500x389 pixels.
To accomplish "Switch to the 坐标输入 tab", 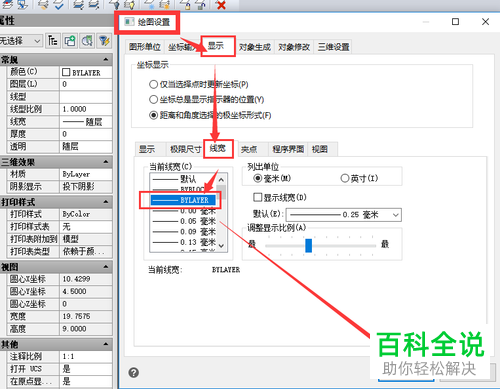I will click(x=183, y=47).
